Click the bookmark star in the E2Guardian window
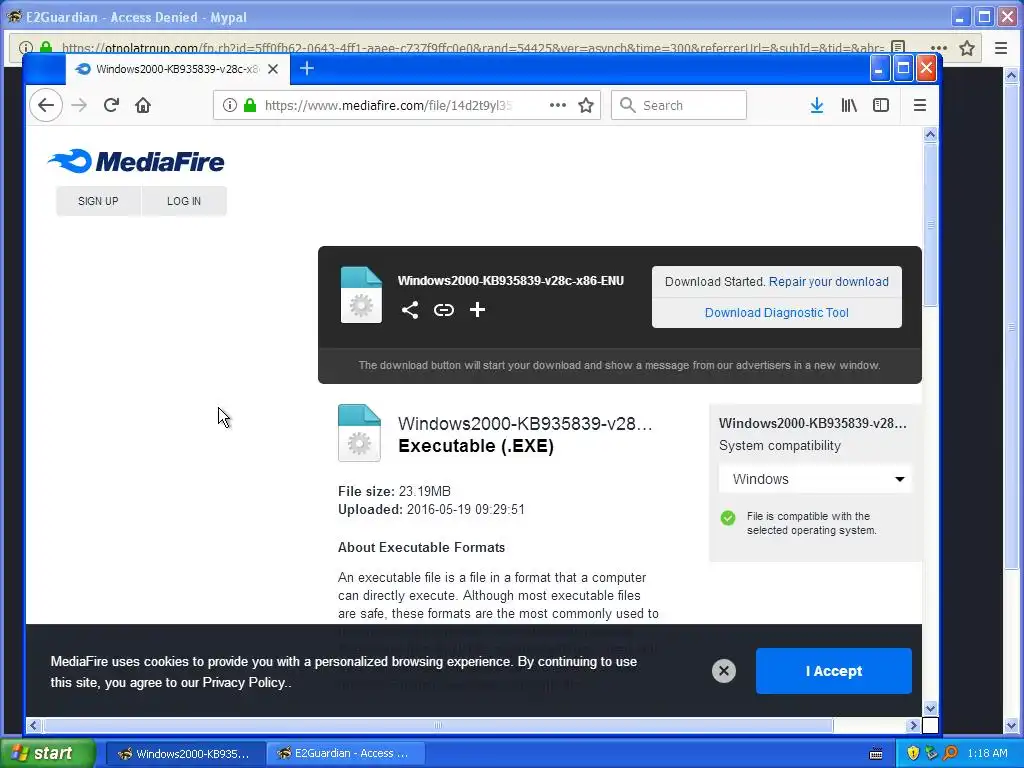Screen dimensions: 1024x768 coord(967,48)
